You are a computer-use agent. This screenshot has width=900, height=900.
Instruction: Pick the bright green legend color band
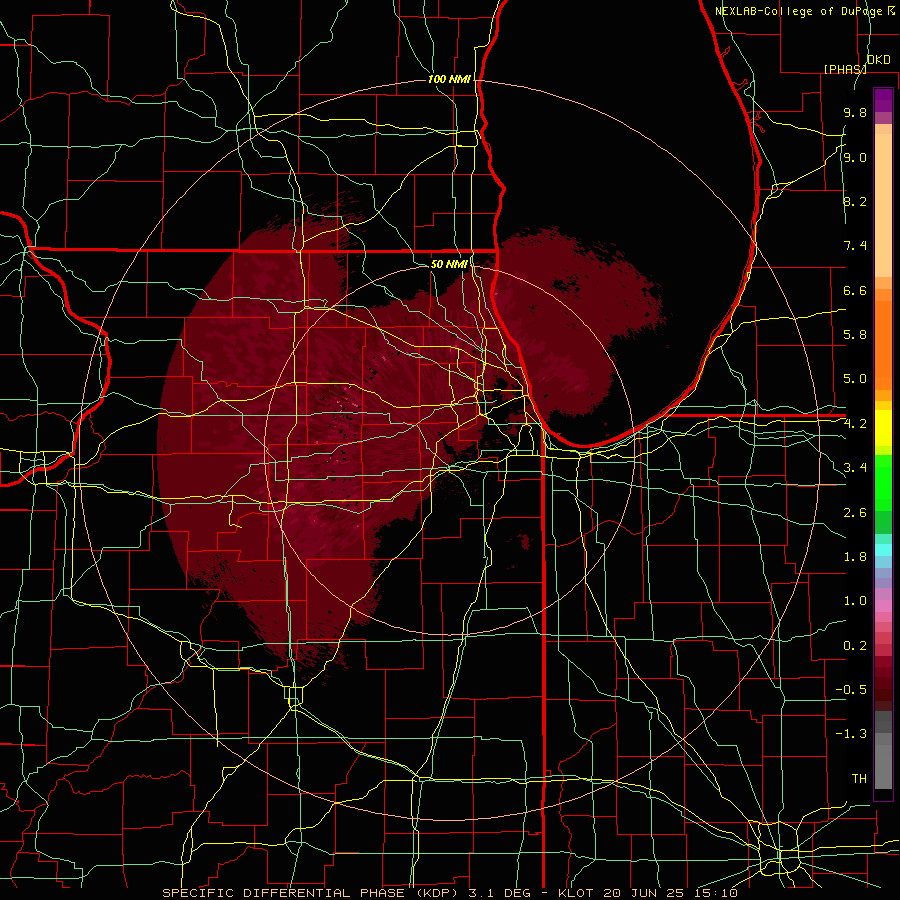click(x=883, y=482)
